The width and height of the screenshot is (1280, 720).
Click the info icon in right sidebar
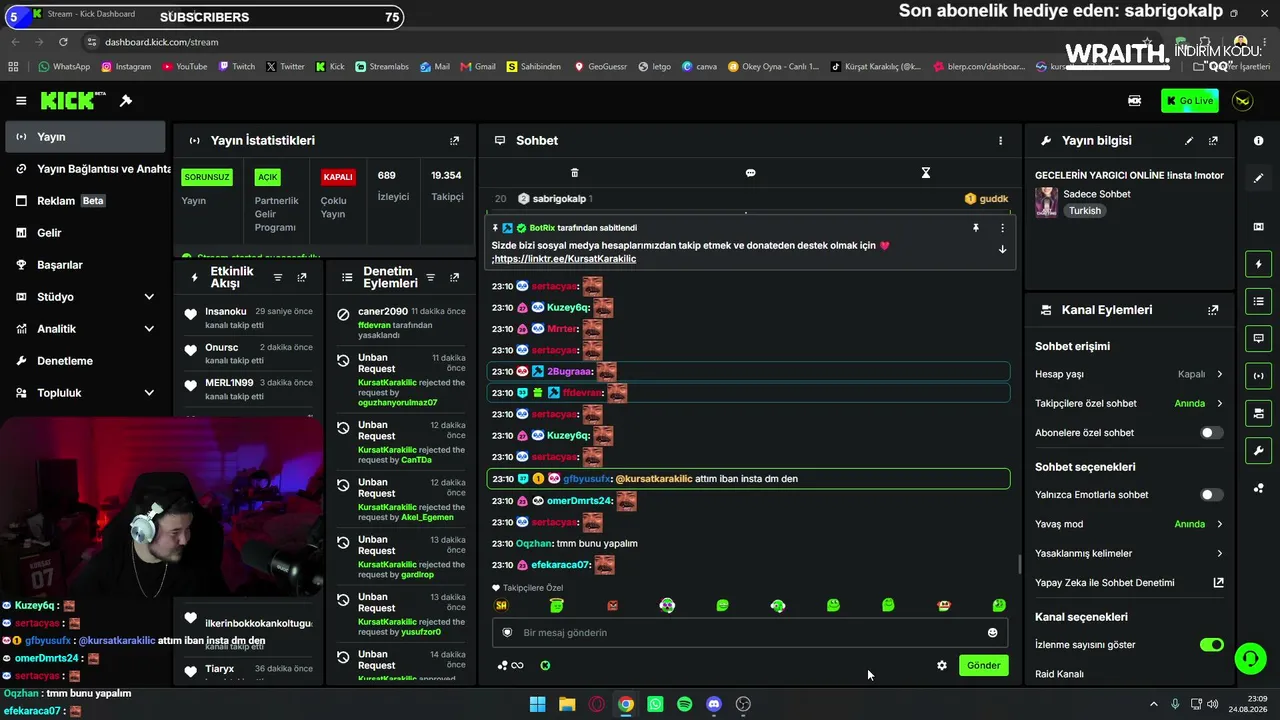[x=1258, y=141]
